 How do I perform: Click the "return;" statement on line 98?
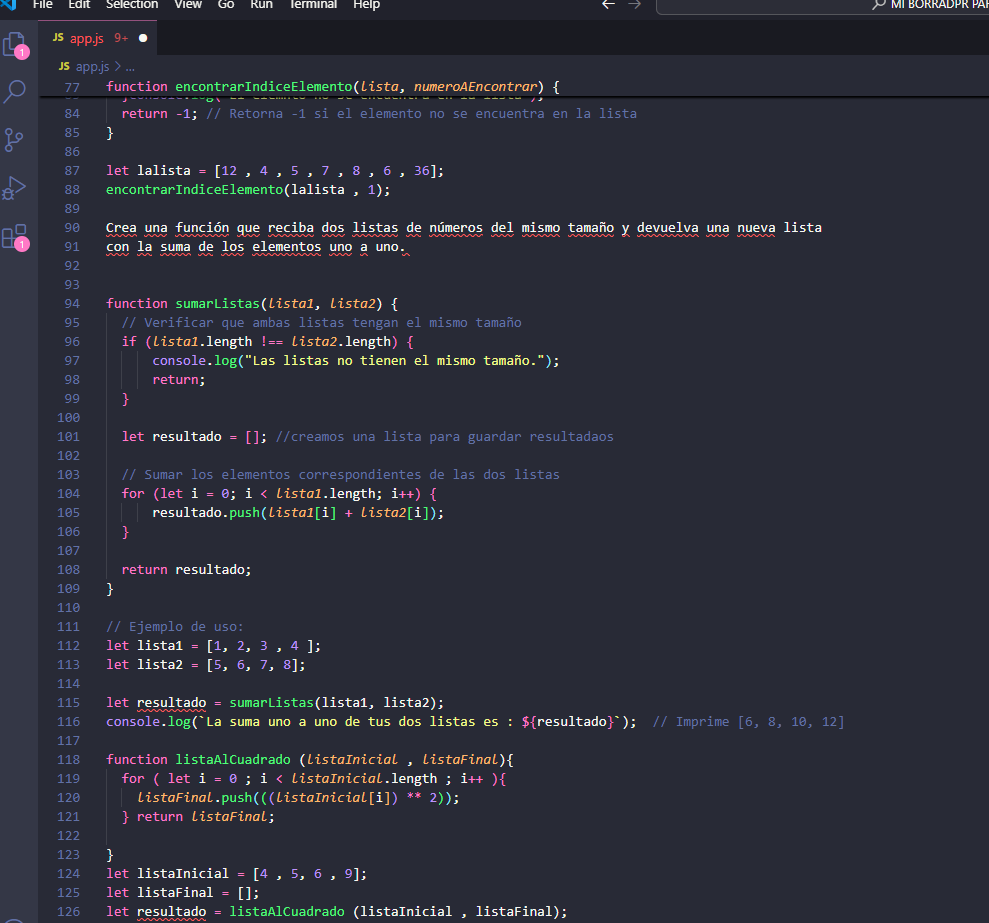[x=178, y=379]
